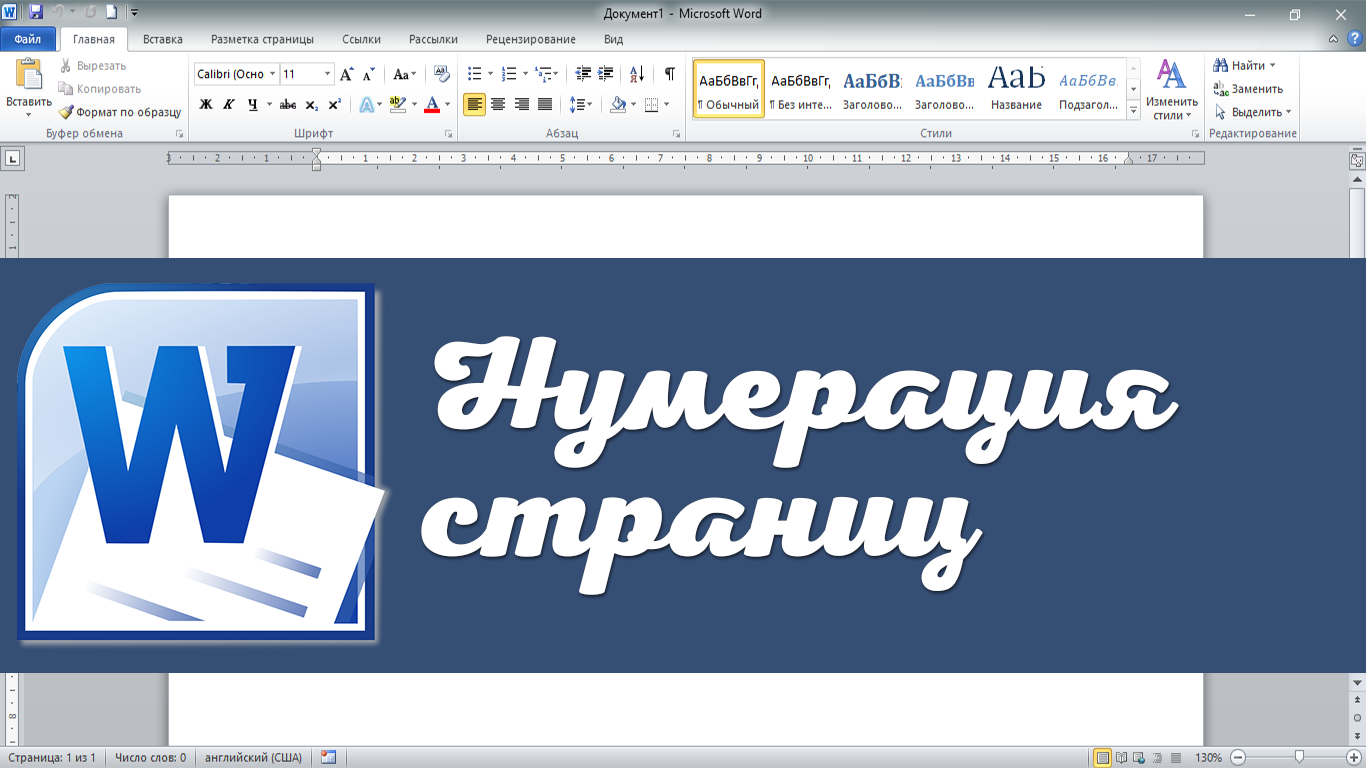Image resolution: width=1366 pixels, height=768 pixels.
Task: Select Print Layout view in status bar
Action: (x=1102, y=758)
